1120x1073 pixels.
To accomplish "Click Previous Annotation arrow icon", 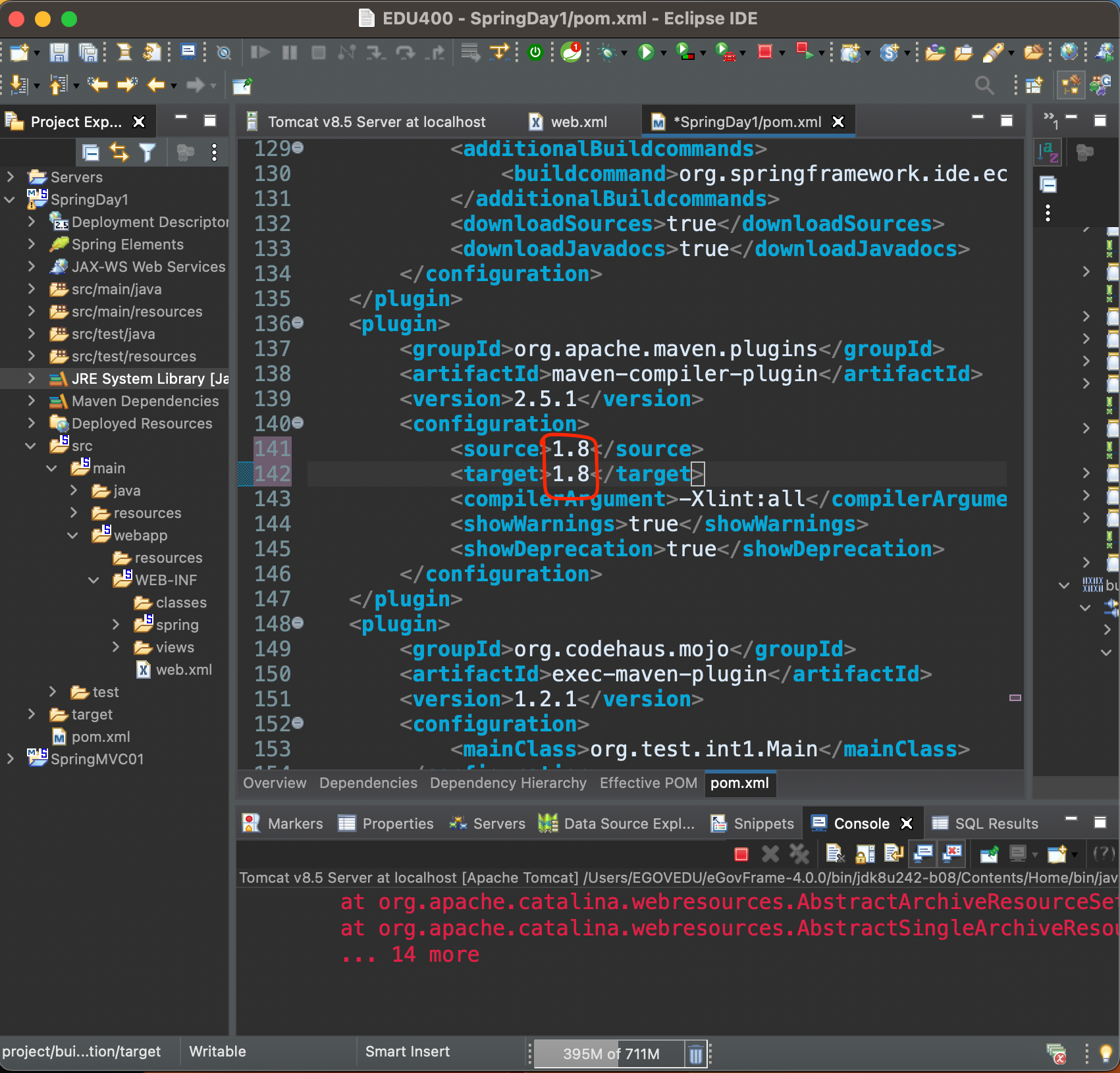I will coord(59,85).
